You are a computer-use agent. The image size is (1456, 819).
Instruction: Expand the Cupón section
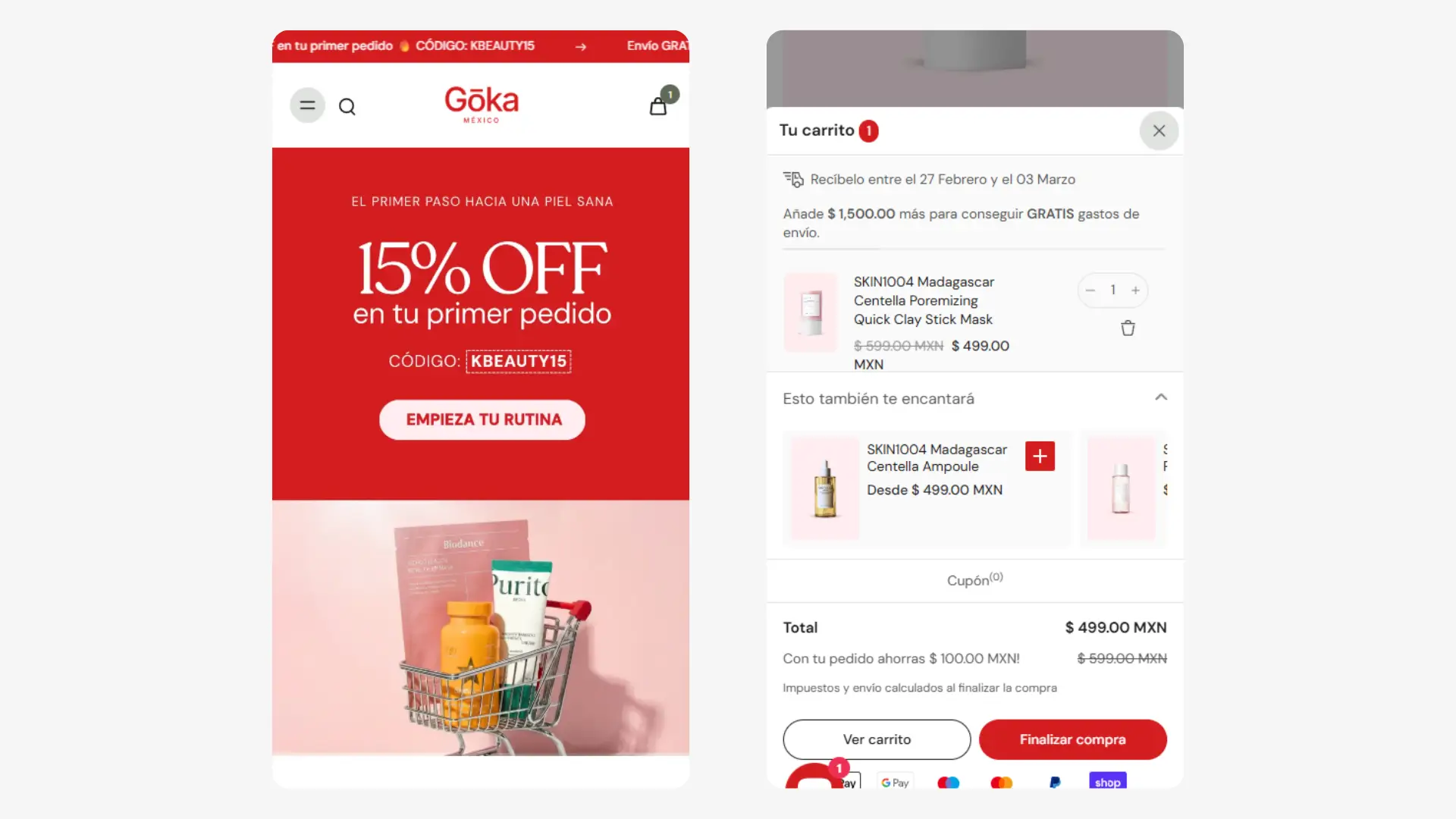974,580
